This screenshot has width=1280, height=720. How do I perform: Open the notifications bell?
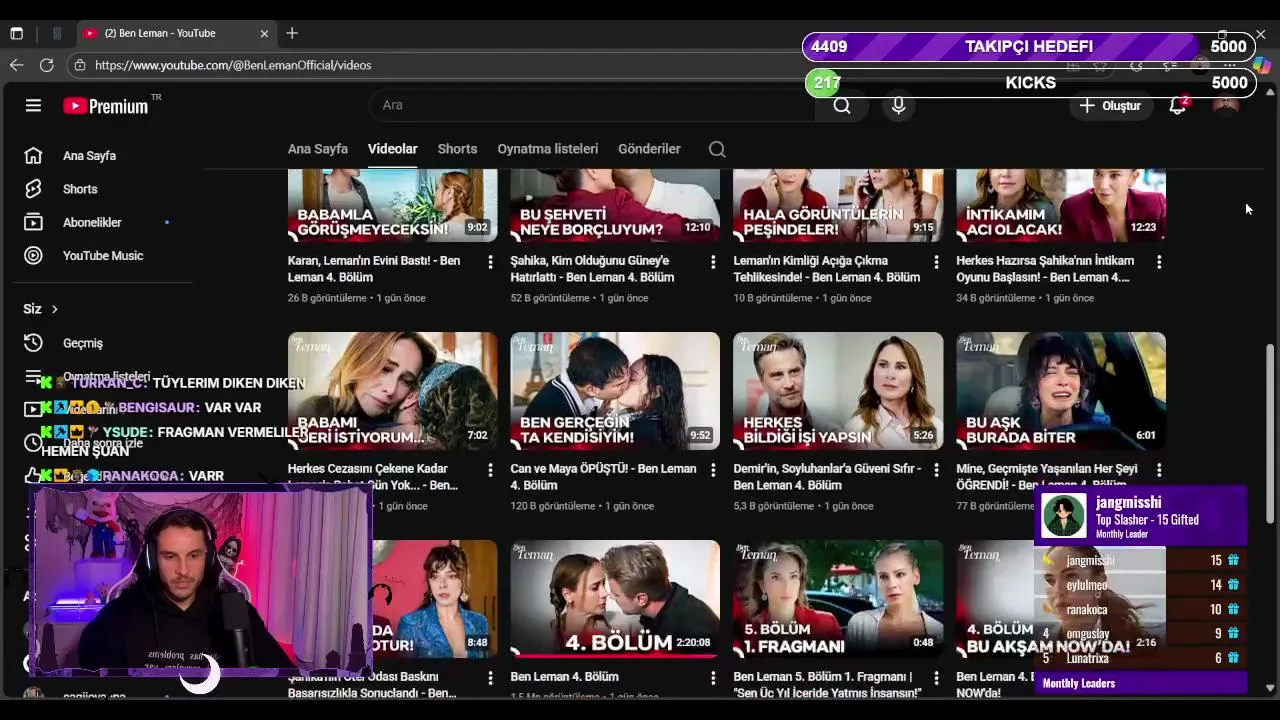coord(1178,105)
